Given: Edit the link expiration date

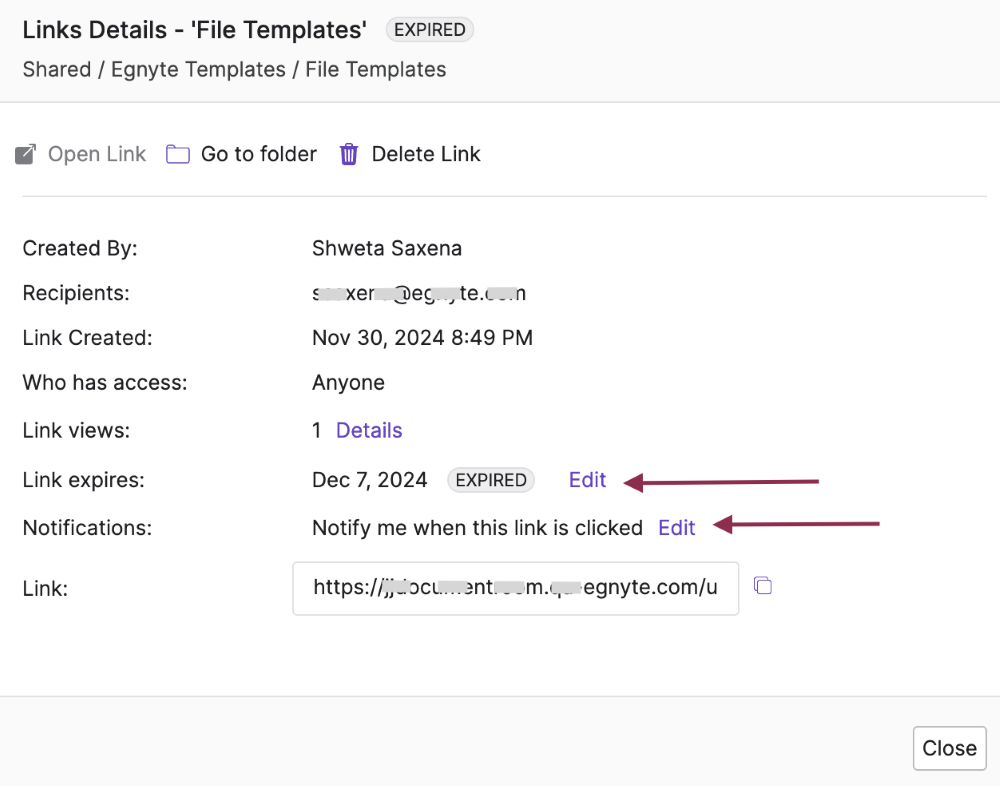Looking at the screenshot, I should tap(587, 480).
